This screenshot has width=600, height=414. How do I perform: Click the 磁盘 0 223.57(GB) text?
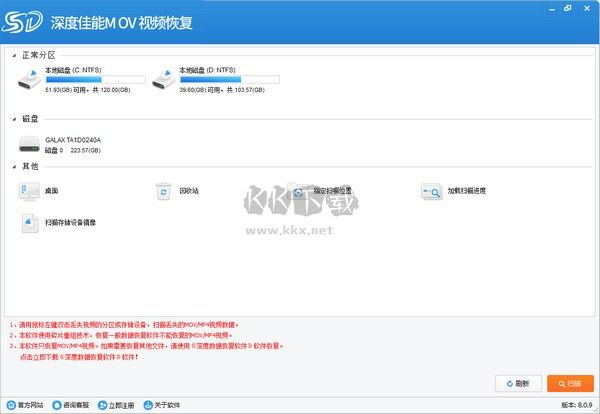coord(73,150)
